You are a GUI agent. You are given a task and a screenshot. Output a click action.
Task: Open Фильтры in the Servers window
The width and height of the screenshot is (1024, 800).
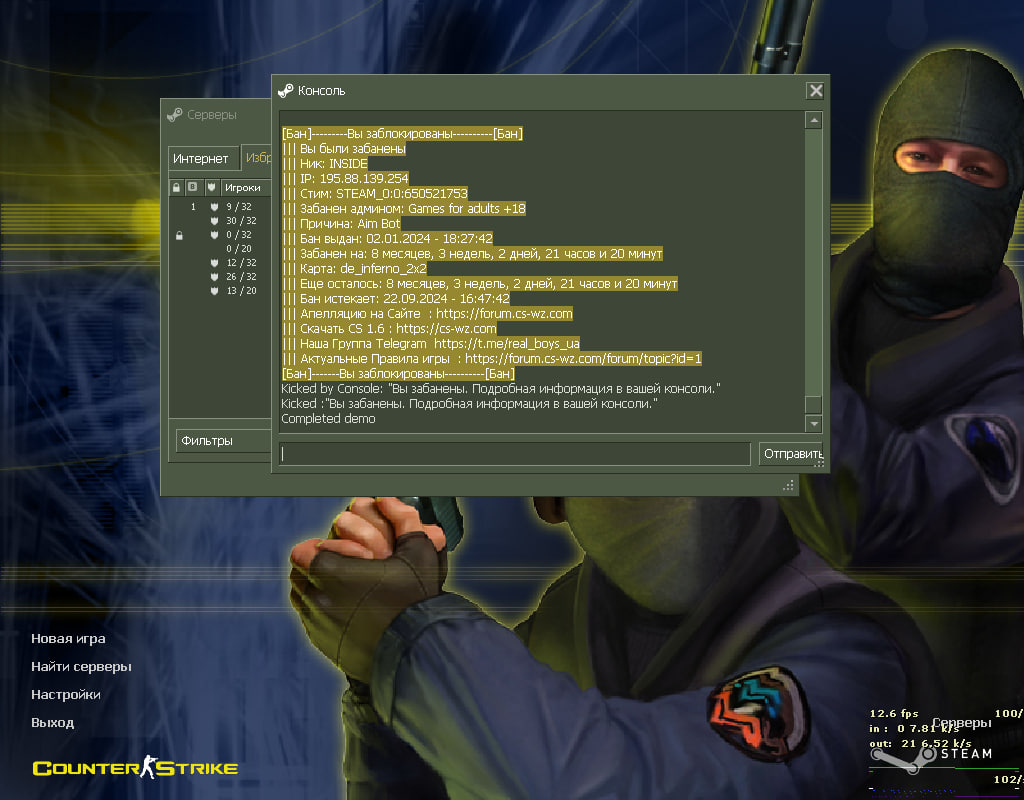coord(223,441)
